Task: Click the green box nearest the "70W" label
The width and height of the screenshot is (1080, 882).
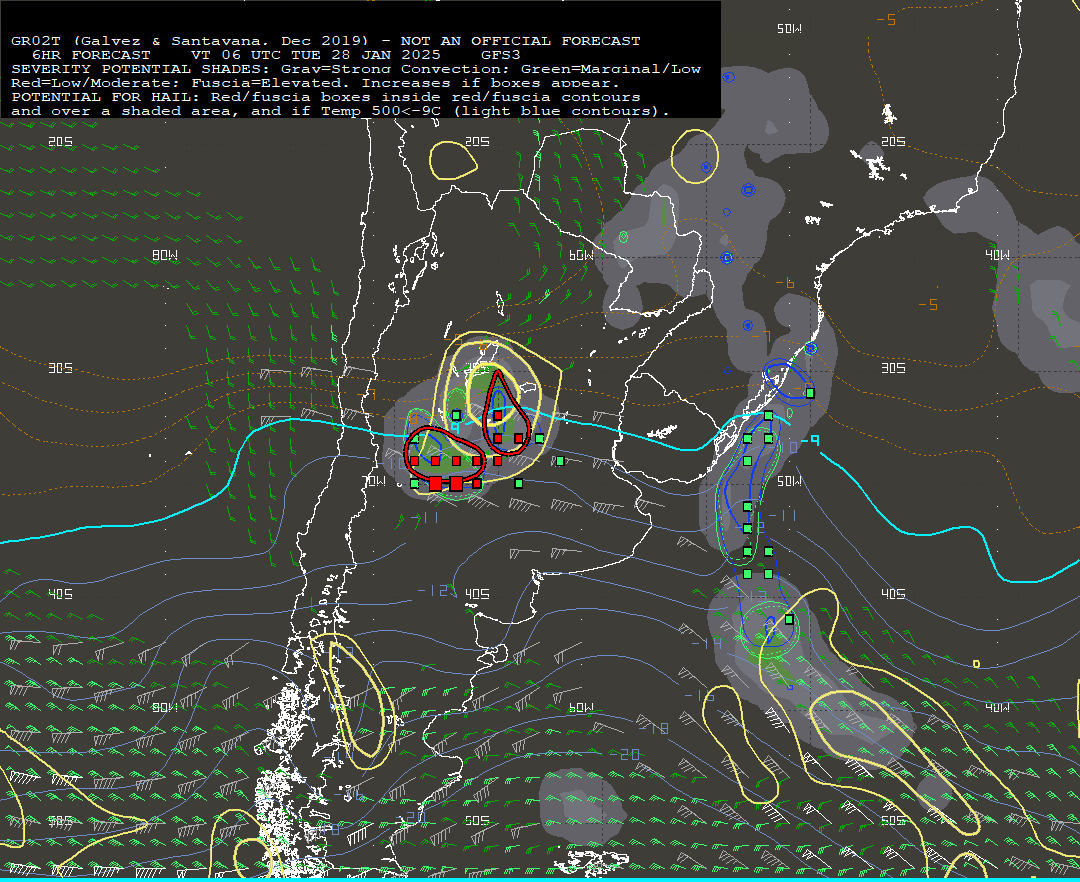Action: [414, 483]
